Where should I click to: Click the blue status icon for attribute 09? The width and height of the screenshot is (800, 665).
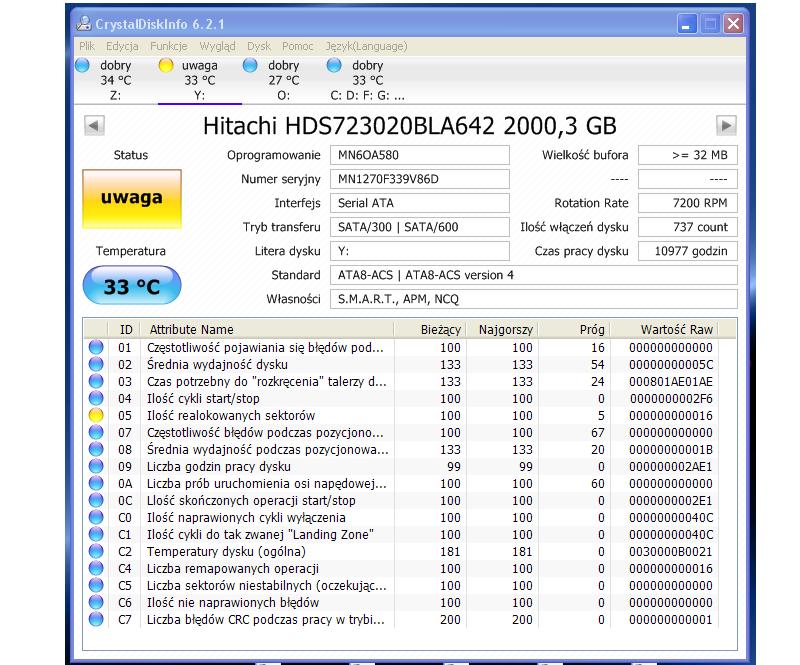coord(96,466)
